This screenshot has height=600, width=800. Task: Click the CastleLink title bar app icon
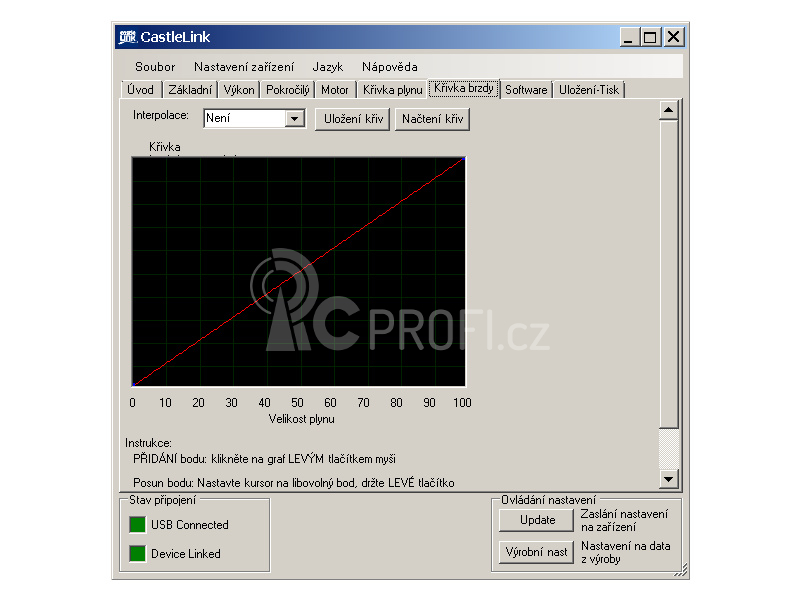coord(128,37)
